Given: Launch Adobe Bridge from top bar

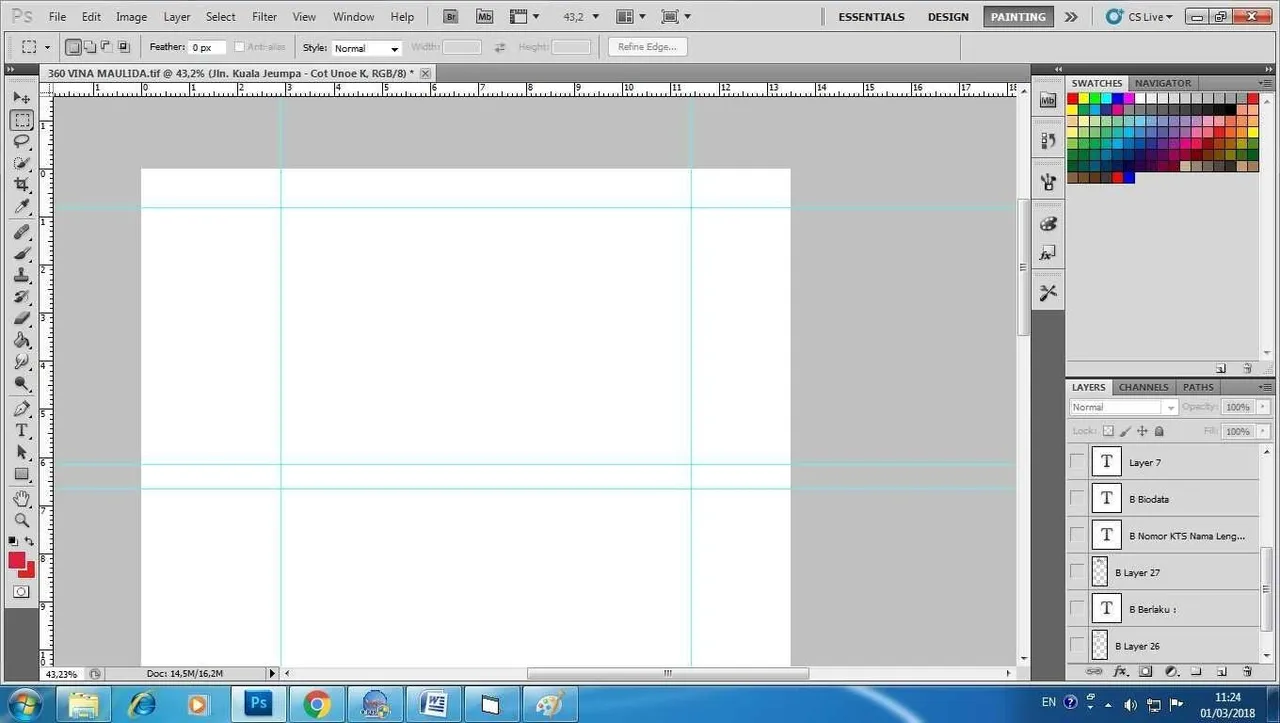Looking at the screenshot, I should [450, 17].
